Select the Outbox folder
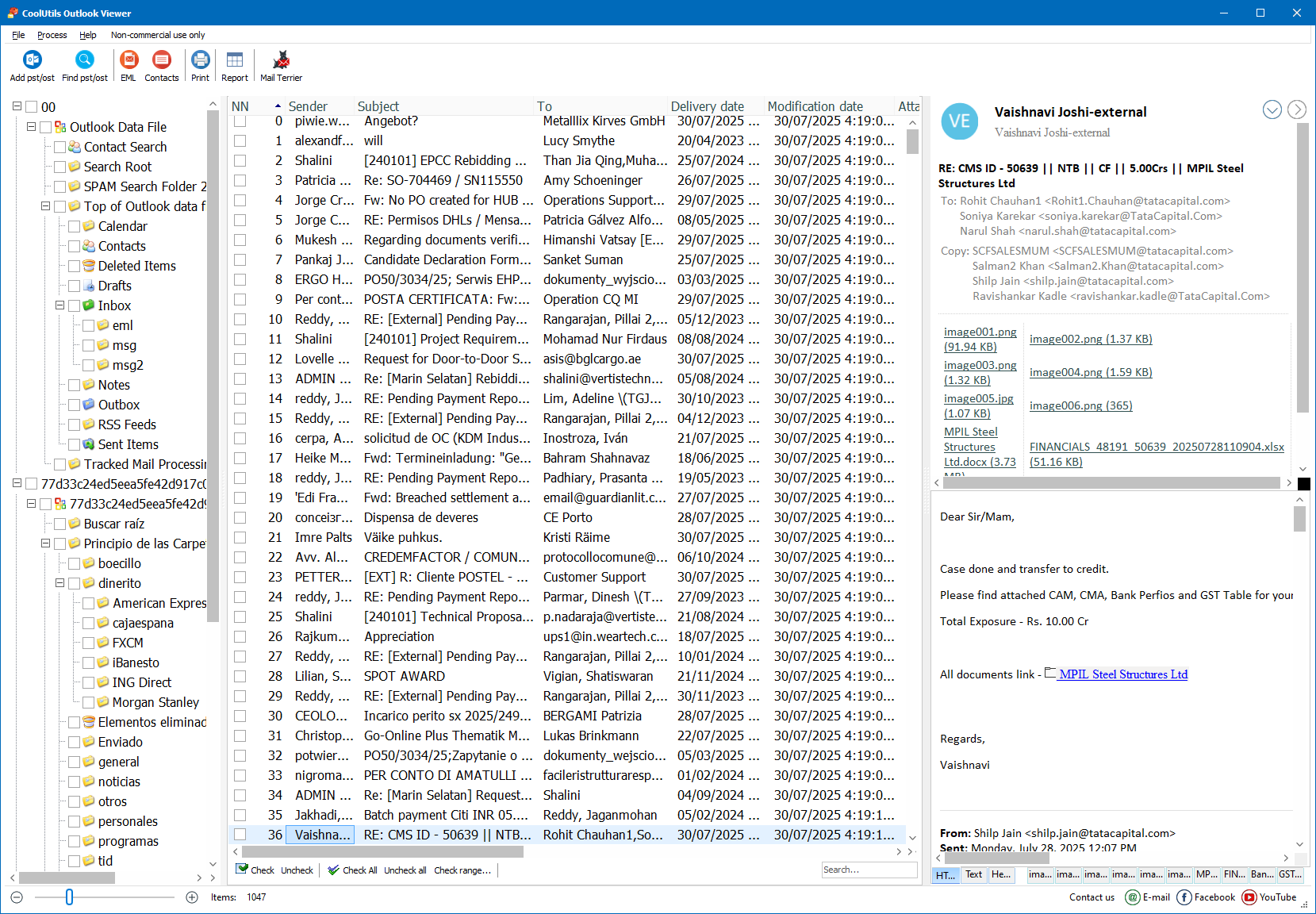The width and height of the screenshot is (1316, 914). [x=118, y=405]
